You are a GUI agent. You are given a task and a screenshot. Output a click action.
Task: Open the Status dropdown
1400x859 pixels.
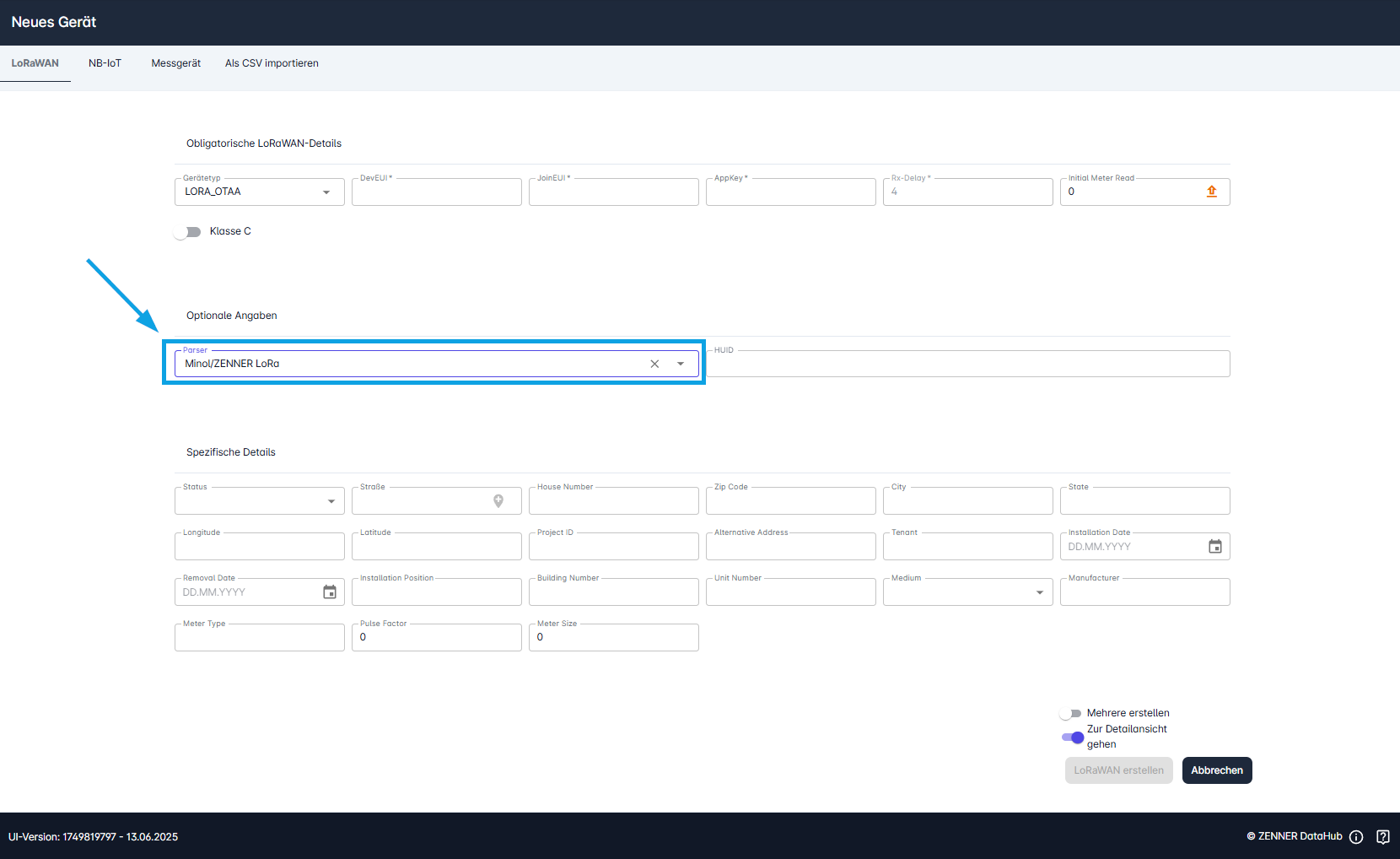point(330,500)
